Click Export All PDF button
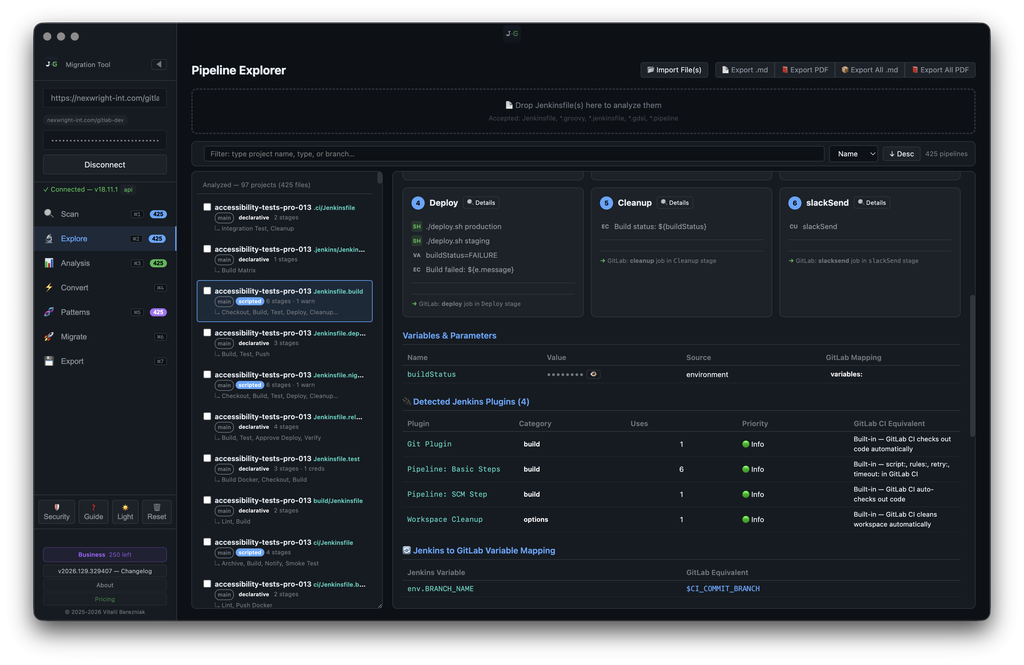1024x665 pixels. tap(940, 70)
